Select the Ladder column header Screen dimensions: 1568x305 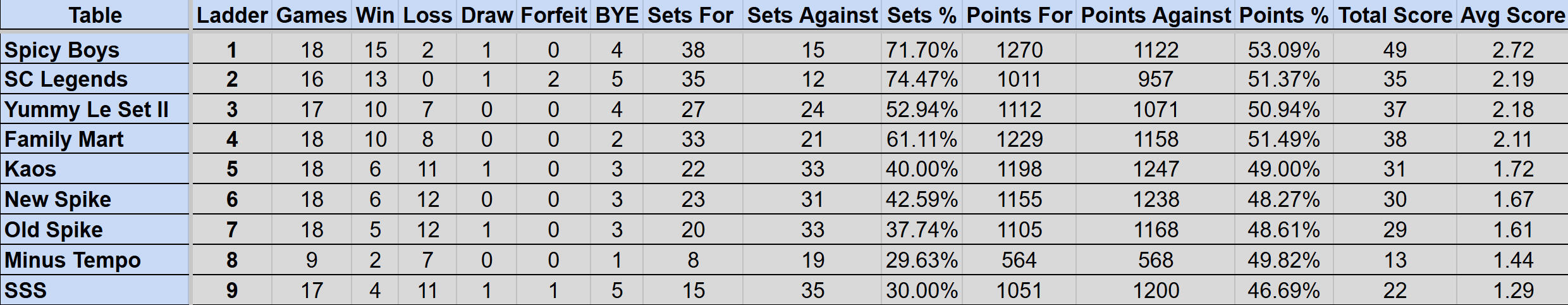pos(232,15)
